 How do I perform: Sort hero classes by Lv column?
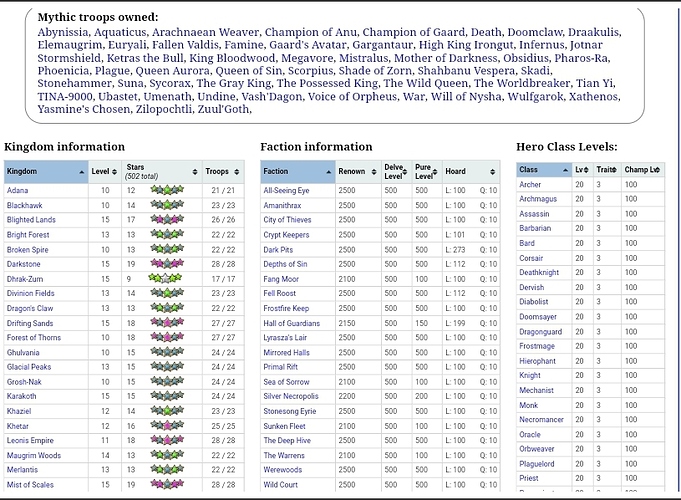coord(582,170)
